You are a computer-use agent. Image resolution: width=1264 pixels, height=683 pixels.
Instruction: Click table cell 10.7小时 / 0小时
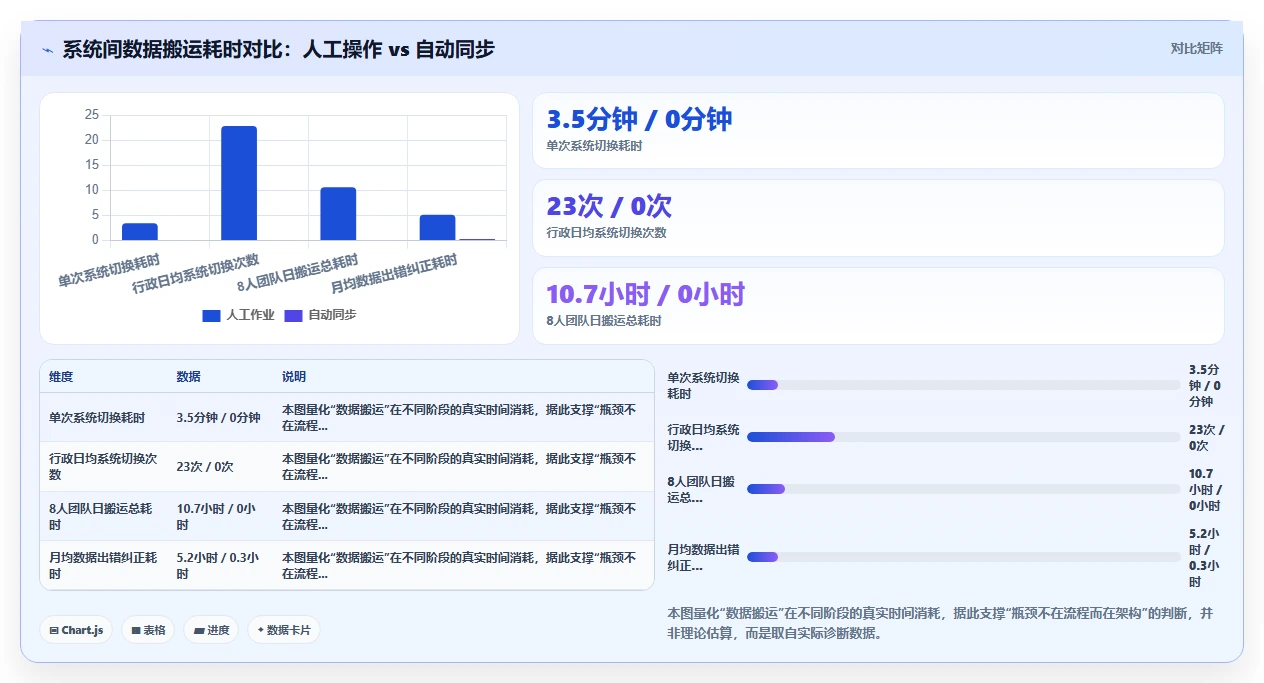tap(220, 516)
